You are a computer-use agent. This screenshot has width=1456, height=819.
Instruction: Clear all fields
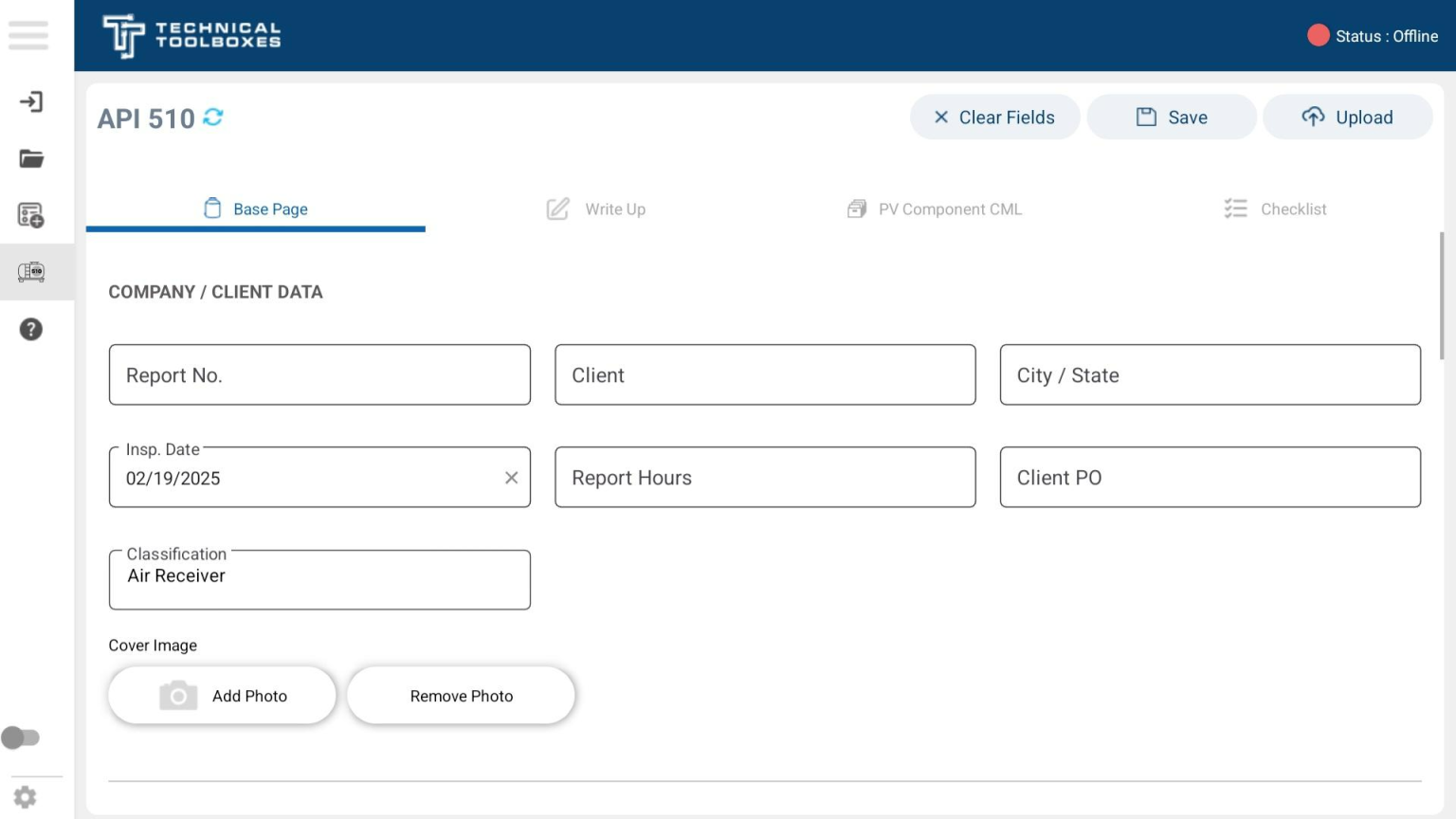pyautogui.click(x=994, y=117)
